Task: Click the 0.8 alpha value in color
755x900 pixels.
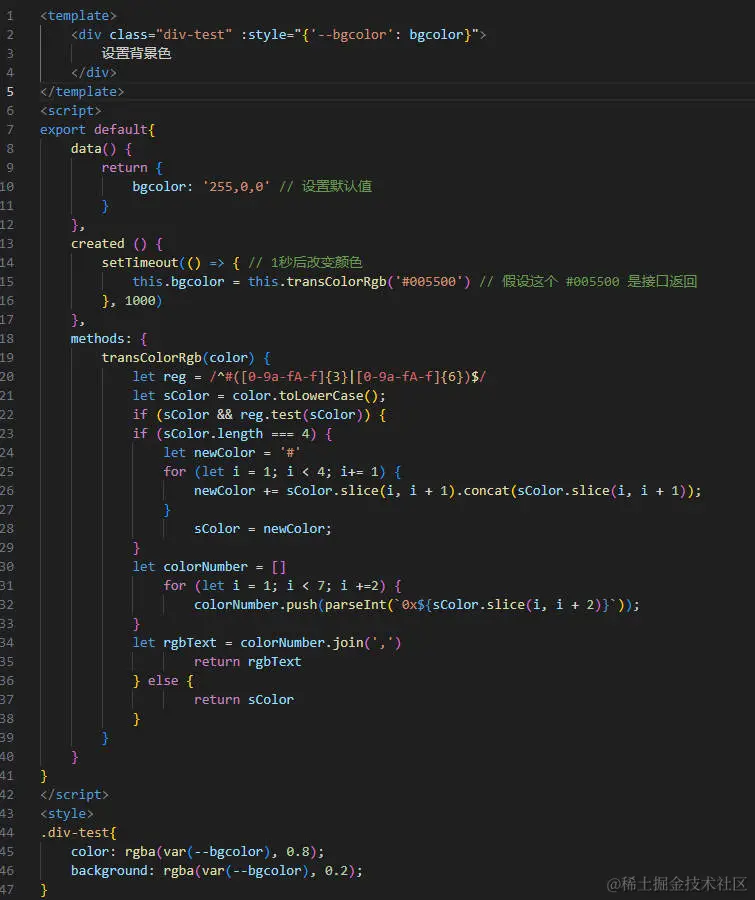Action: (x=297, y=852)
